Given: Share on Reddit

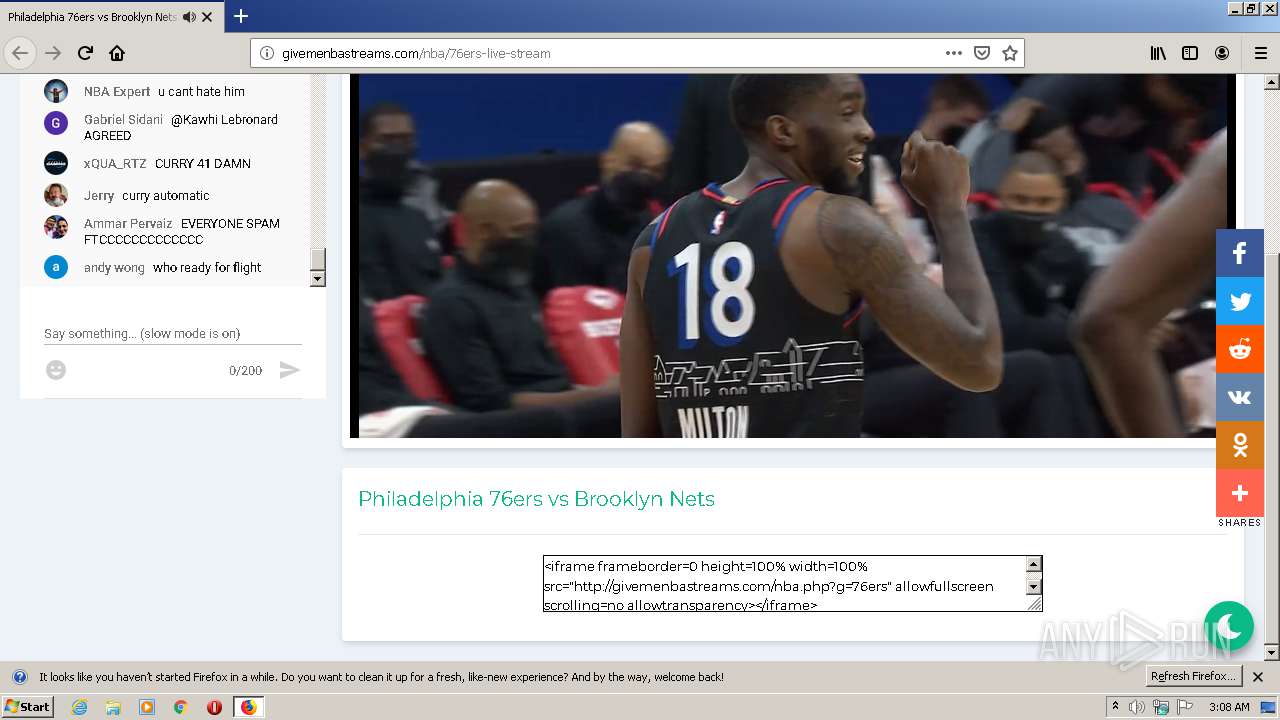Looking at the screenshot, I should point(1240,349).
